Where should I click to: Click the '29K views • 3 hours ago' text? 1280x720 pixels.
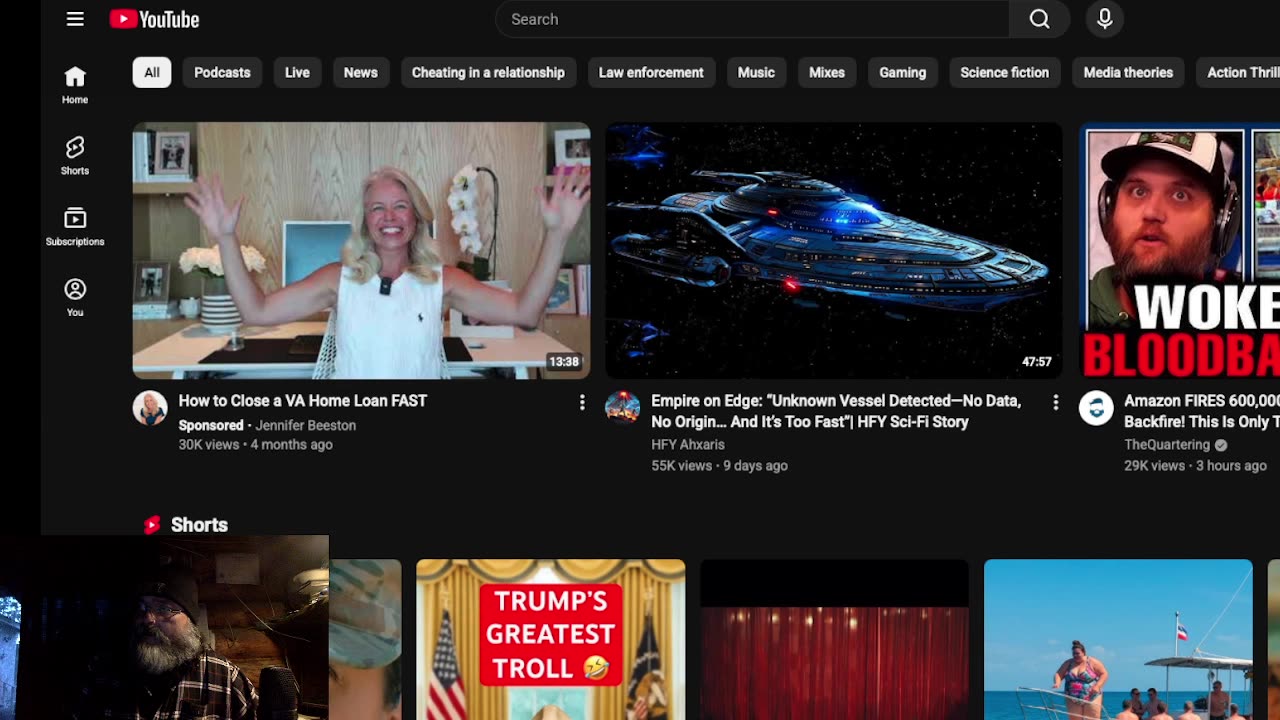[1195, 466]
